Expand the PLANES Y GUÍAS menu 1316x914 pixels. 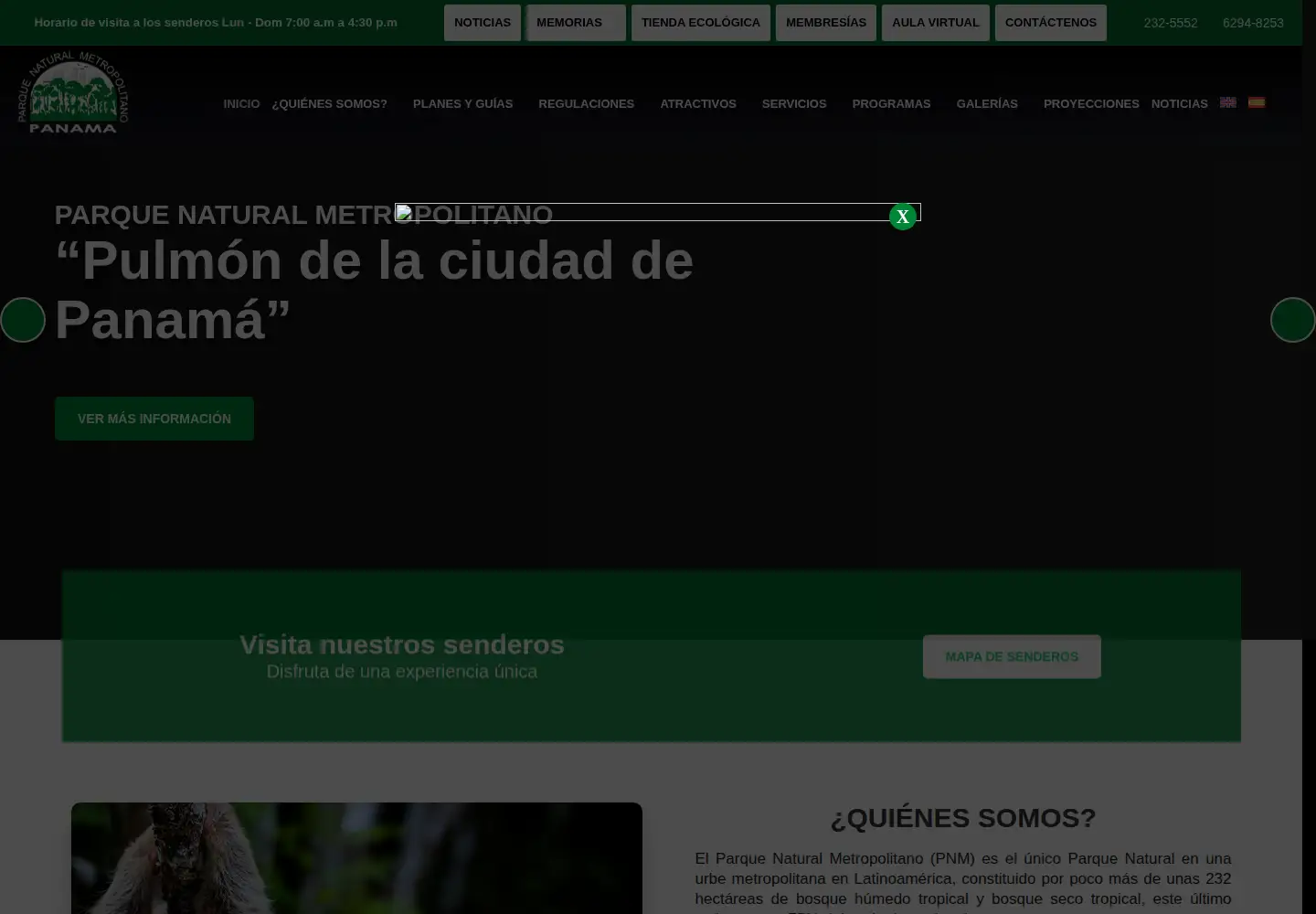click(x=462, y=104)
